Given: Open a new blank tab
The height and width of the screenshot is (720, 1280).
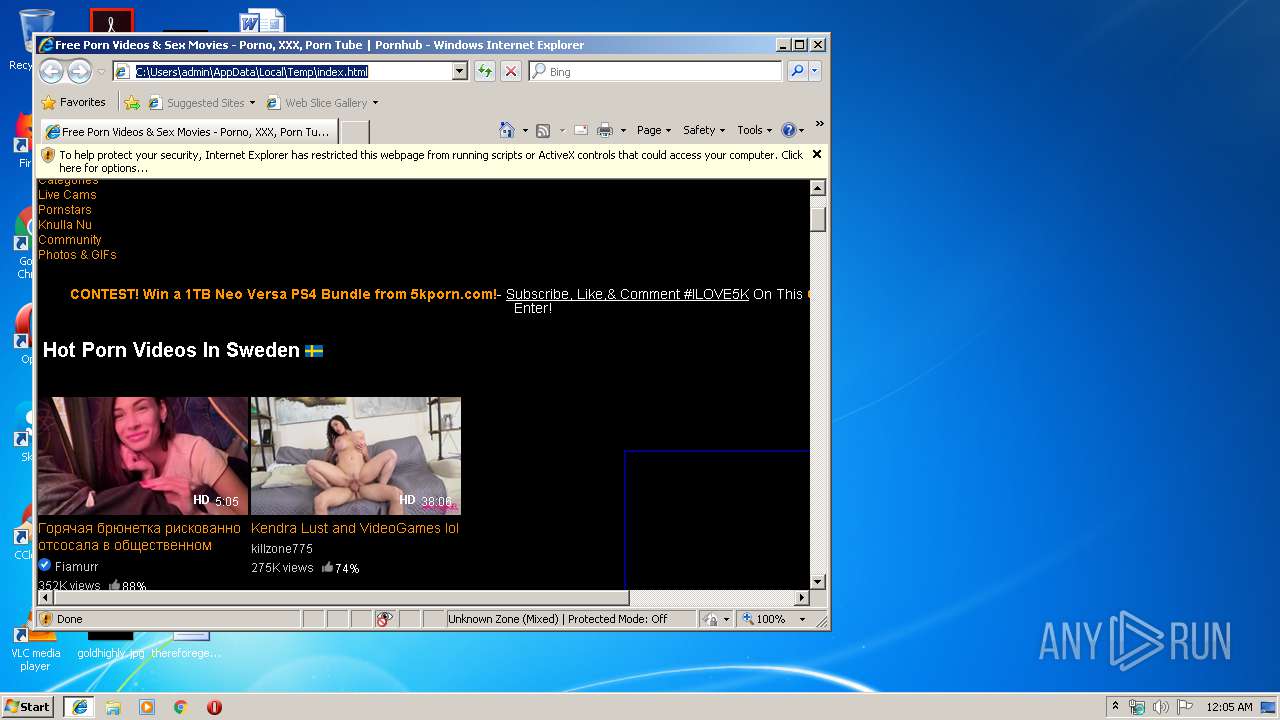Looking at the screenshot, I should pos(354,131).
